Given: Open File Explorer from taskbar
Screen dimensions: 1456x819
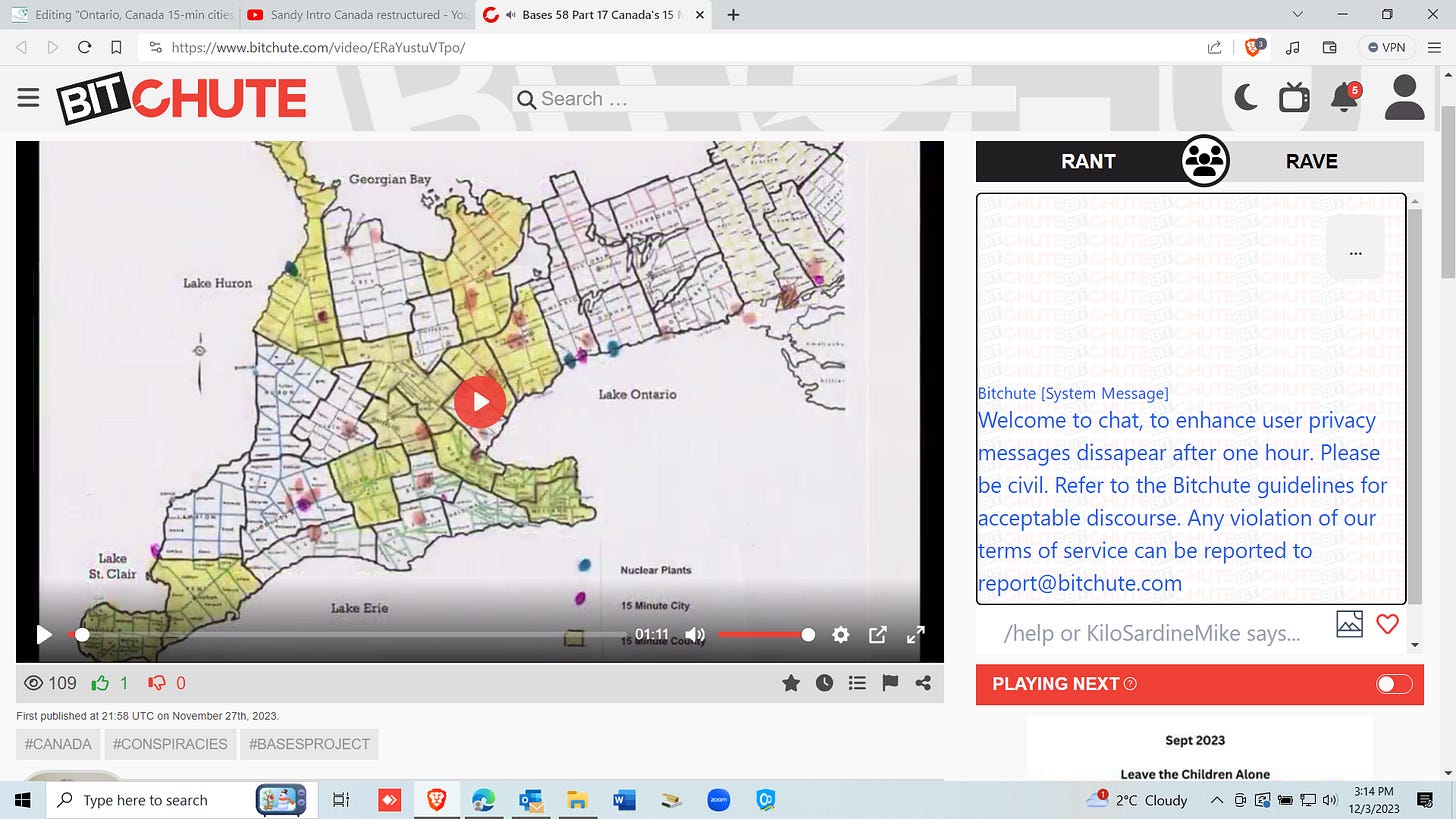Looking at the screenshot, I should tap(577, 800).
